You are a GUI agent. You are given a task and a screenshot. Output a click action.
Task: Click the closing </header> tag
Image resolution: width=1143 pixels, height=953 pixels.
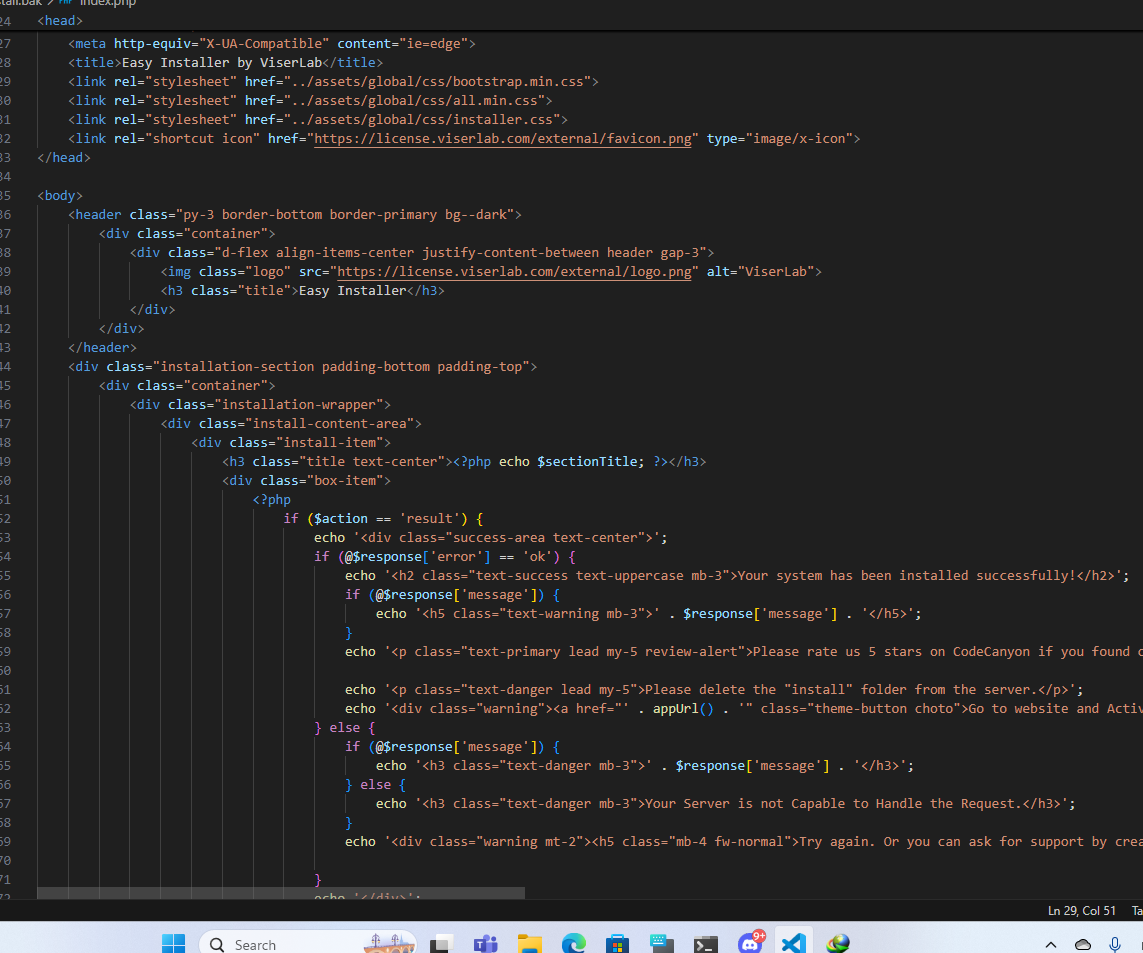[x=102, y=348]
